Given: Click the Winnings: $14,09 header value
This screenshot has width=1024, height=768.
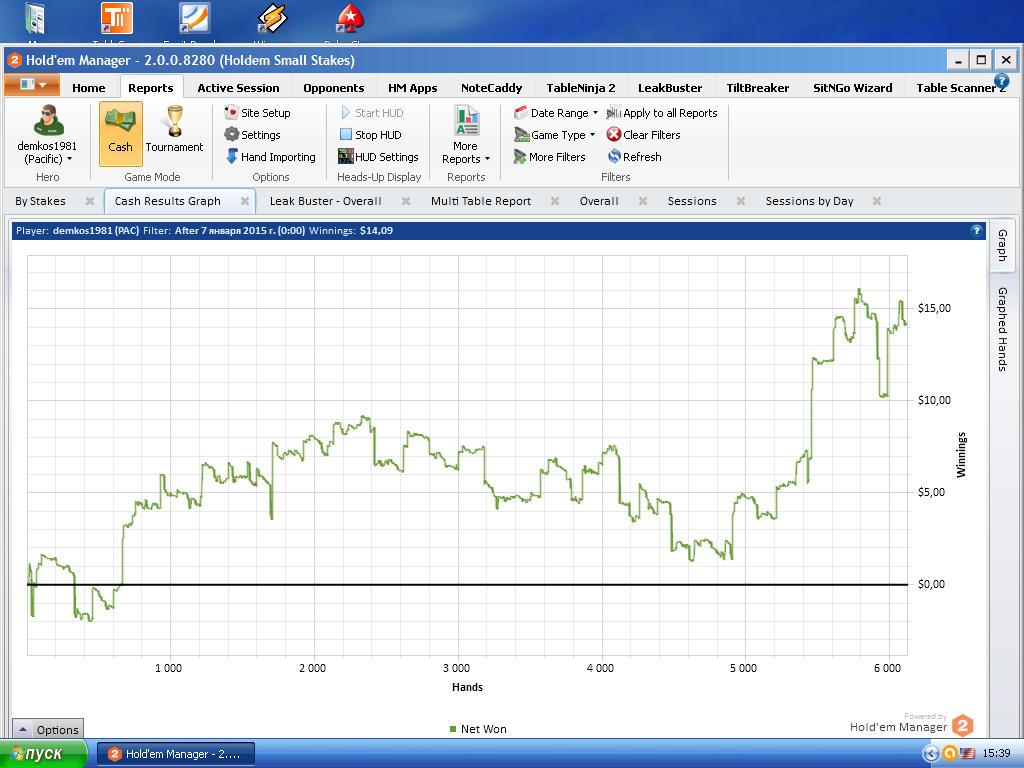Looking at the screenshot, I should click(x=351, y=231).
